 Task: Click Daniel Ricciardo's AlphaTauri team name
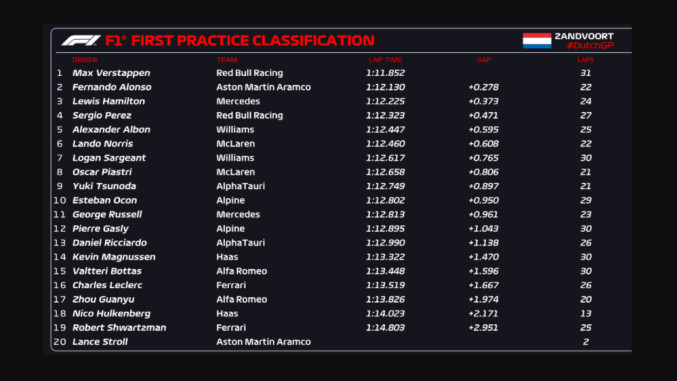(240, 243)
